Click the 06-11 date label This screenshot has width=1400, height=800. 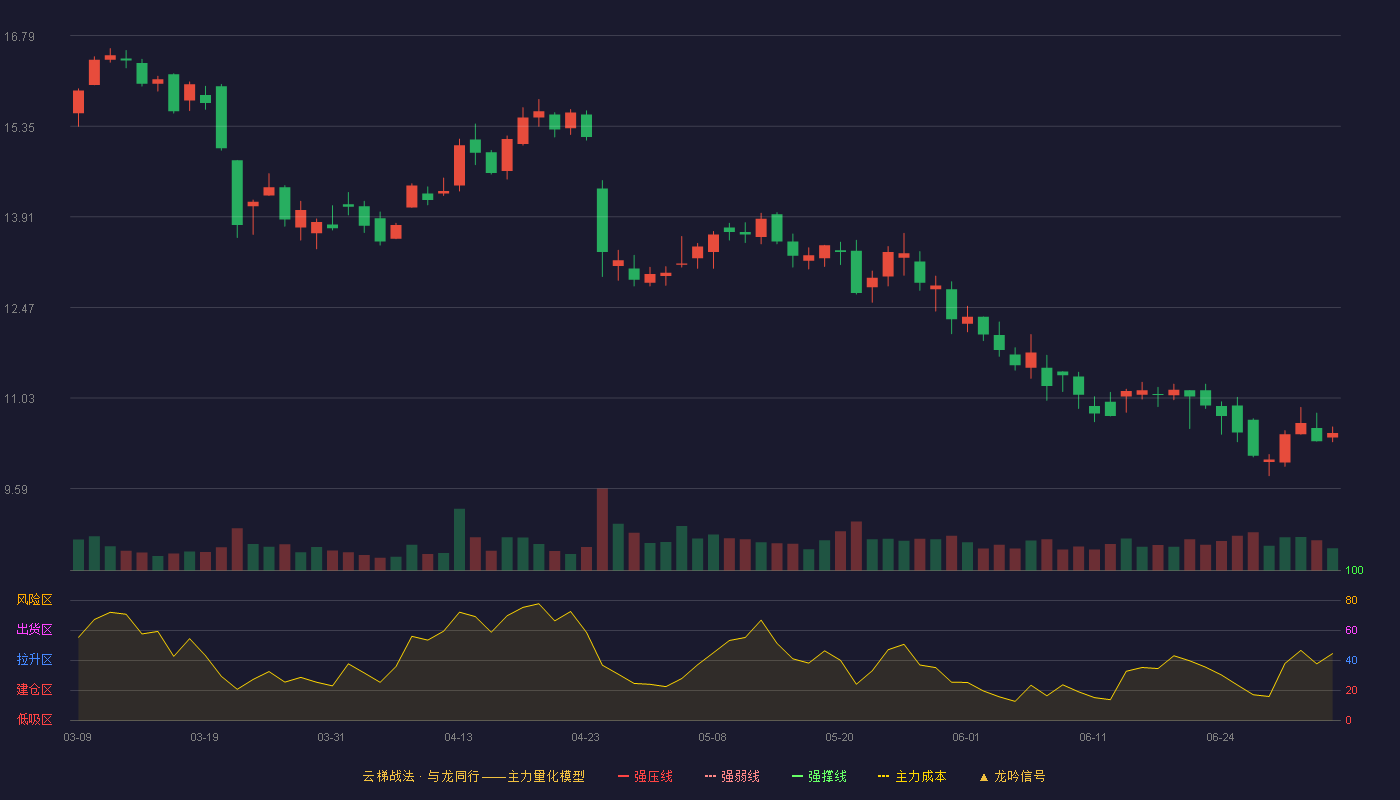[x=1093, y=737]
